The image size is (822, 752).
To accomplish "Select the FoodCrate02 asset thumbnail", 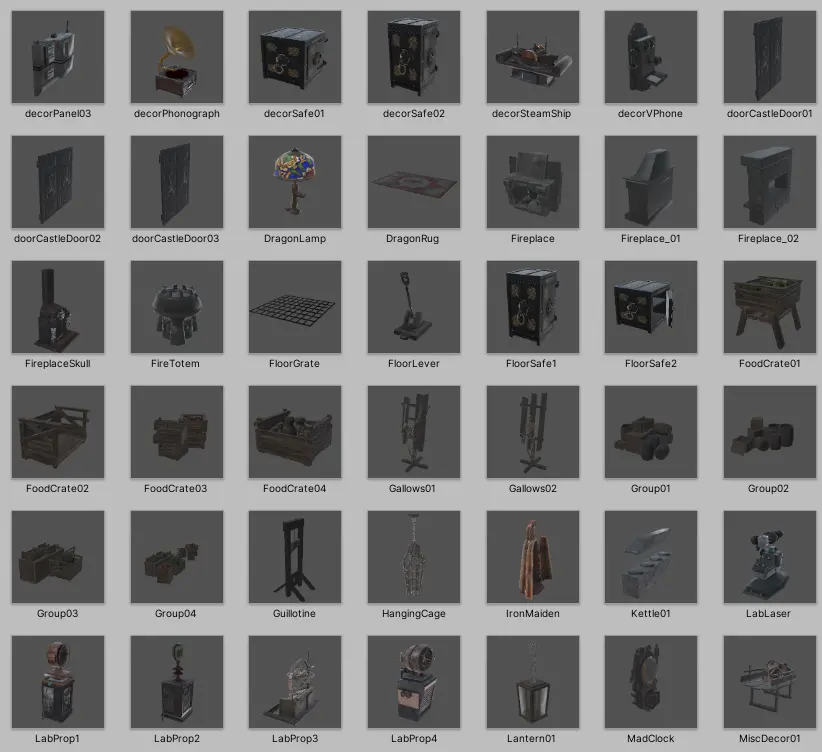I will point(58,432).
